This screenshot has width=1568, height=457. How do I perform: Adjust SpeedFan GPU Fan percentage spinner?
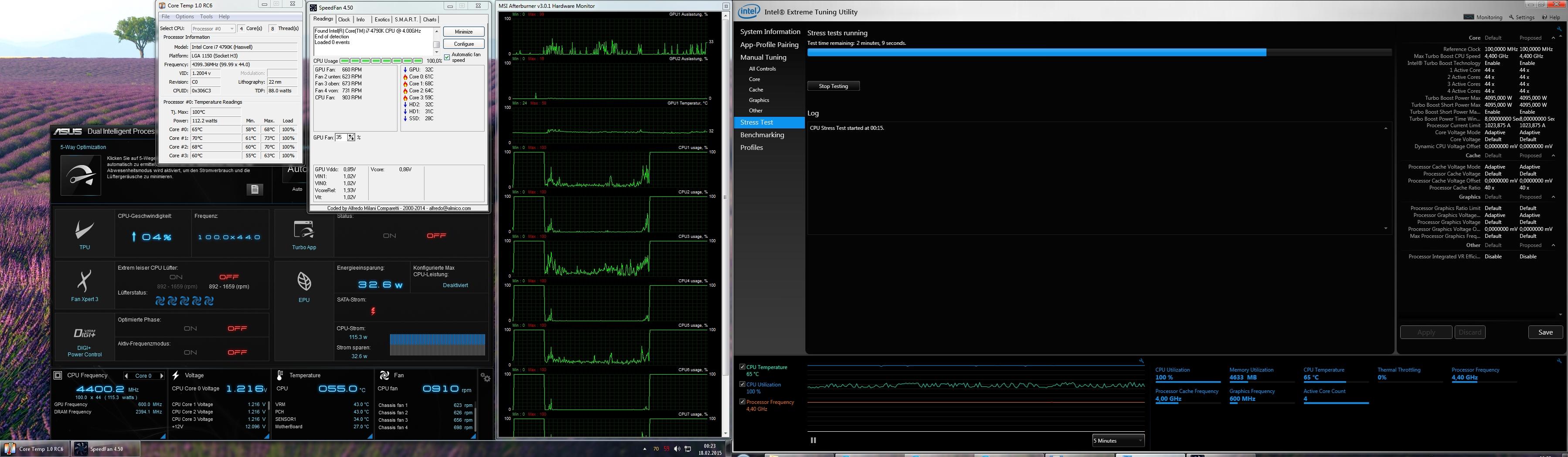(351, 138)
